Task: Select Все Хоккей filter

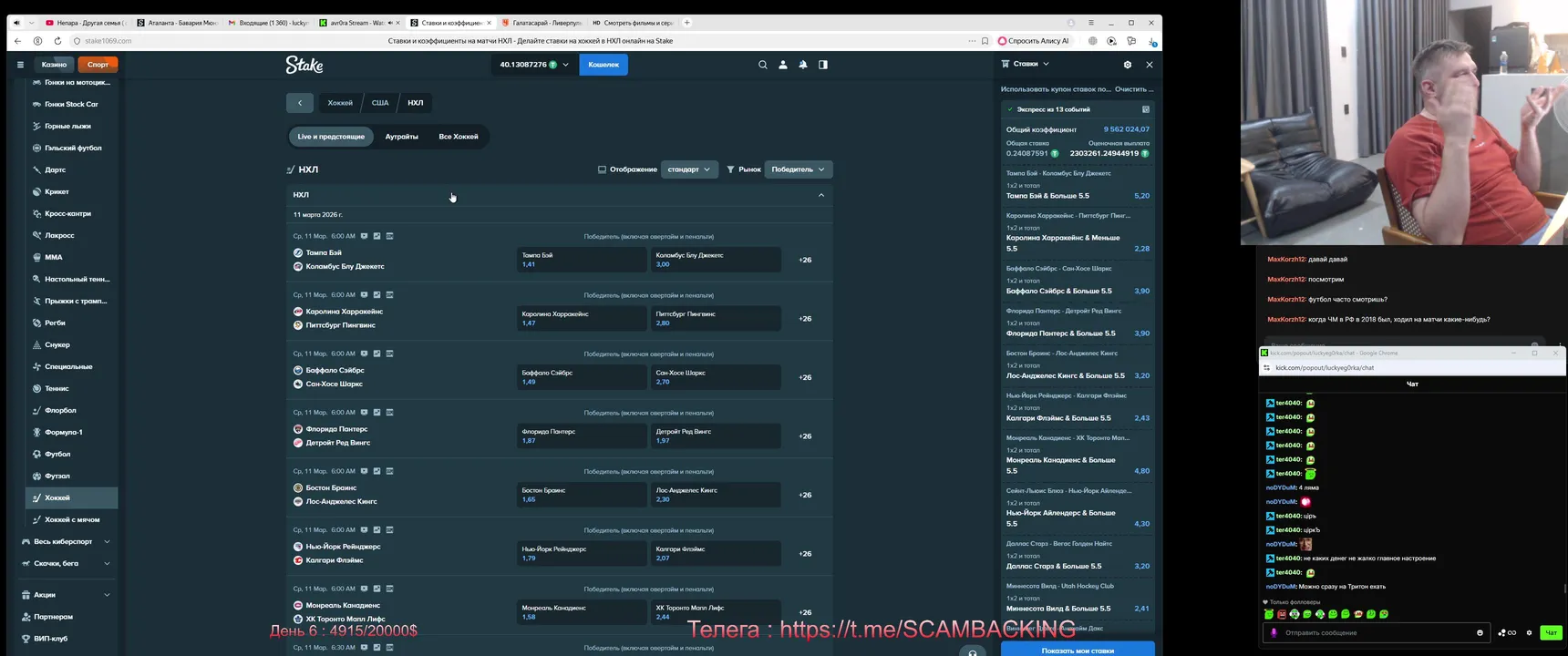Action: coord(459,137)
